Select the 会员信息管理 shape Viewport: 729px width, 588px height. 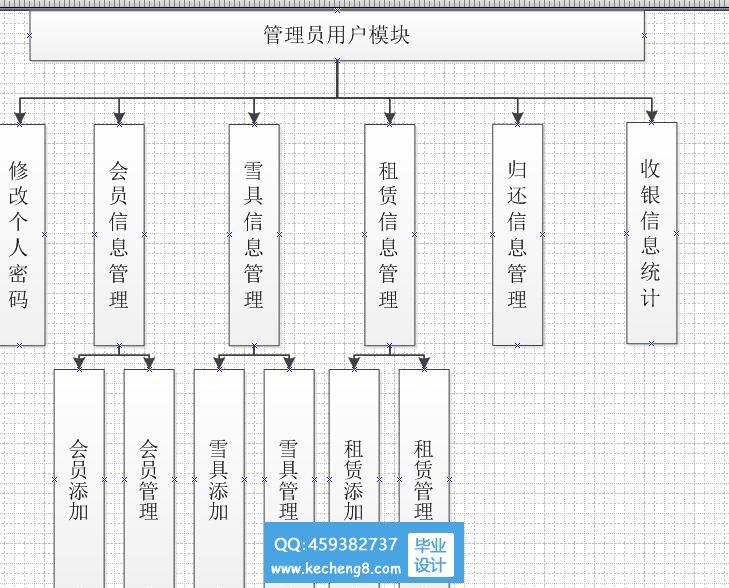pyautogui.click(x=119, y=235)
